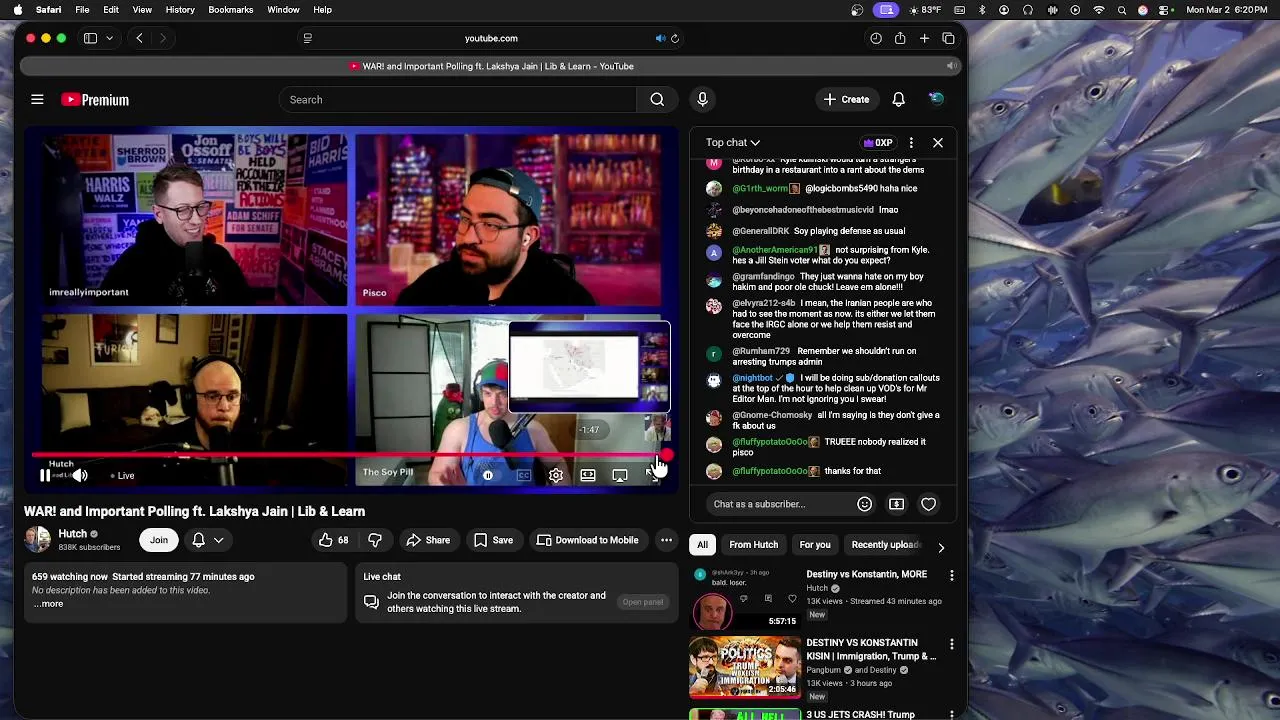
Task: Save video to a playlist
Action: [493, 540]
